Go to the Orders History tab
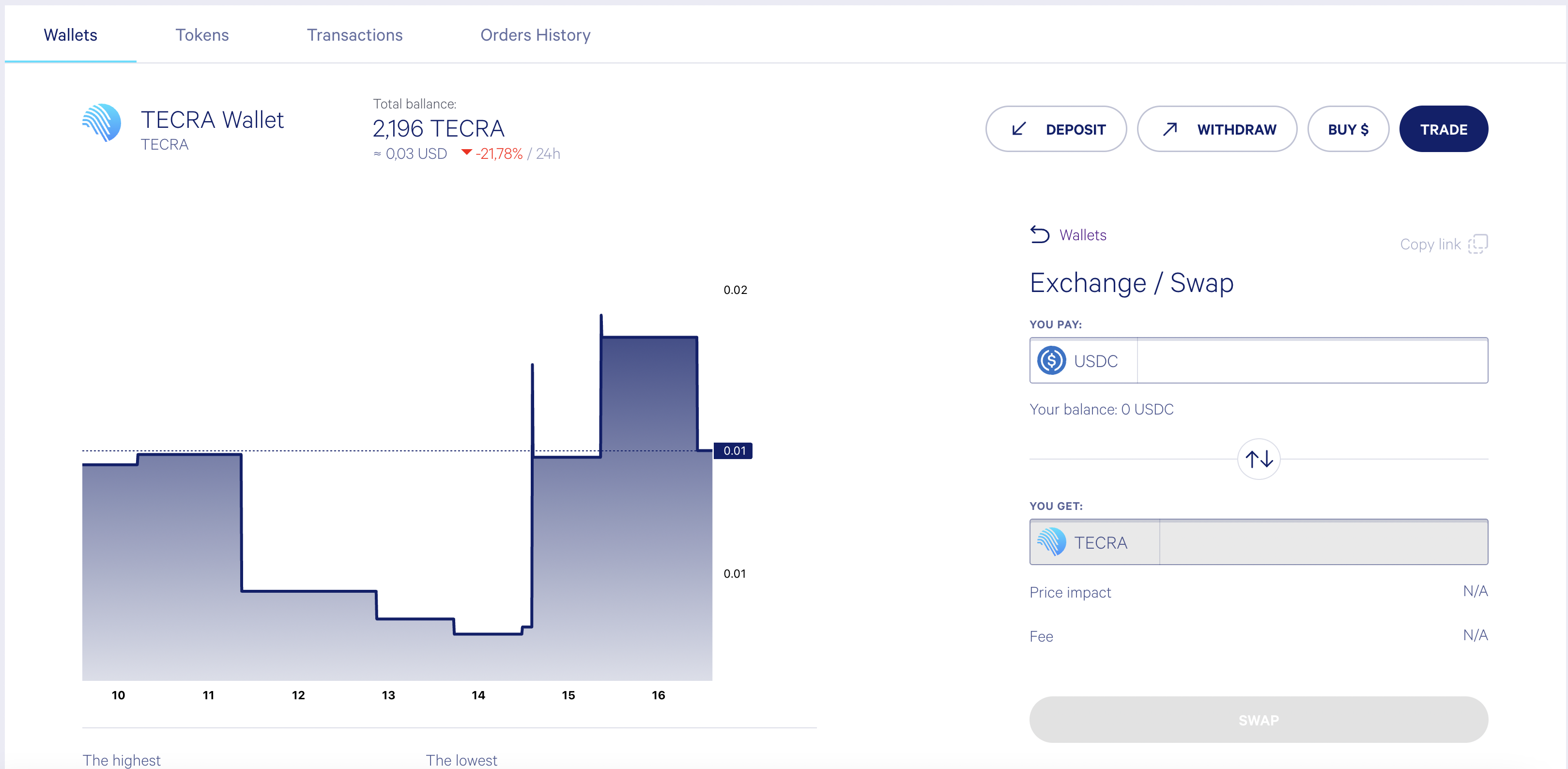1568x769 pixels. coord(536,35)
